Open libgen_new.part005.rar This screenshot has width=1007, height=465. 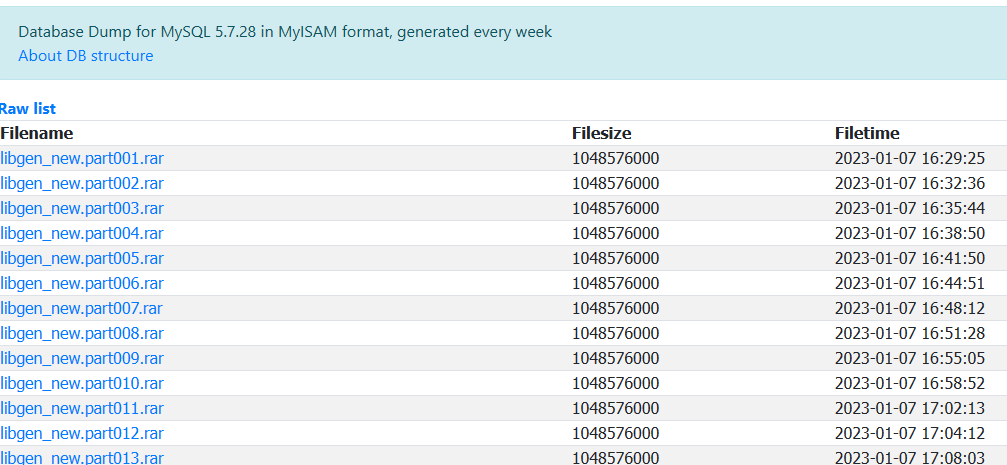82,258
